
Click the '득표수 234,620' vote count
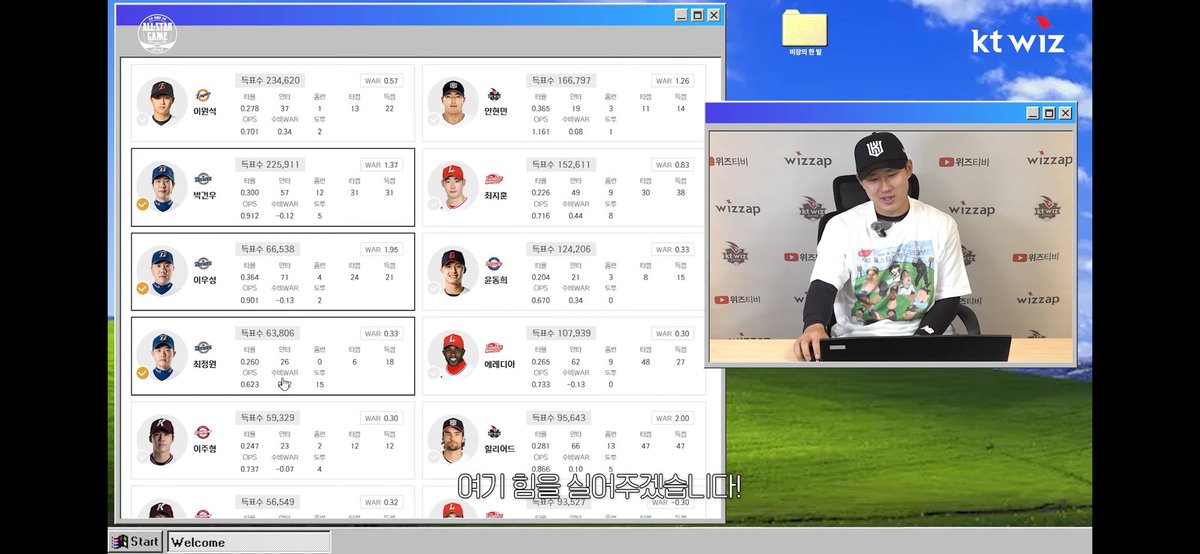[x=270, y=80]
